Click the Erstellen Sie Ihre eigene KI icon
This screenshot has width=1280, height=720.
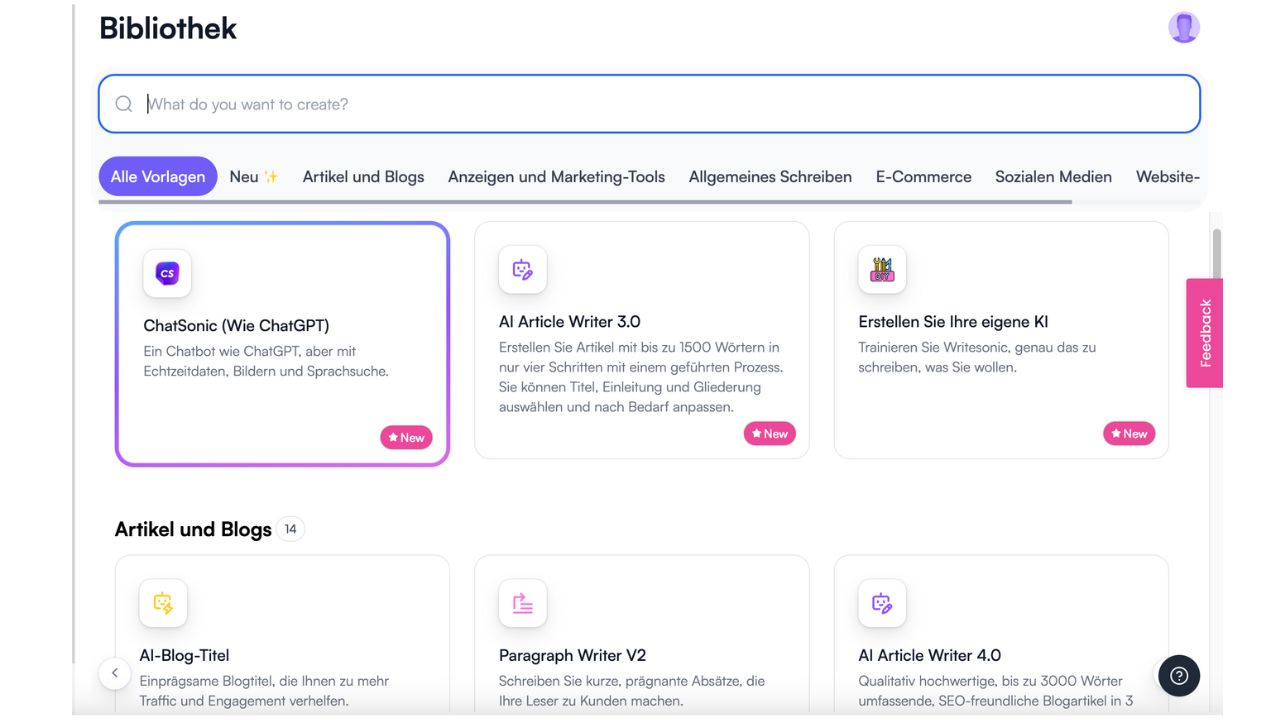click(x=881, y=268)
